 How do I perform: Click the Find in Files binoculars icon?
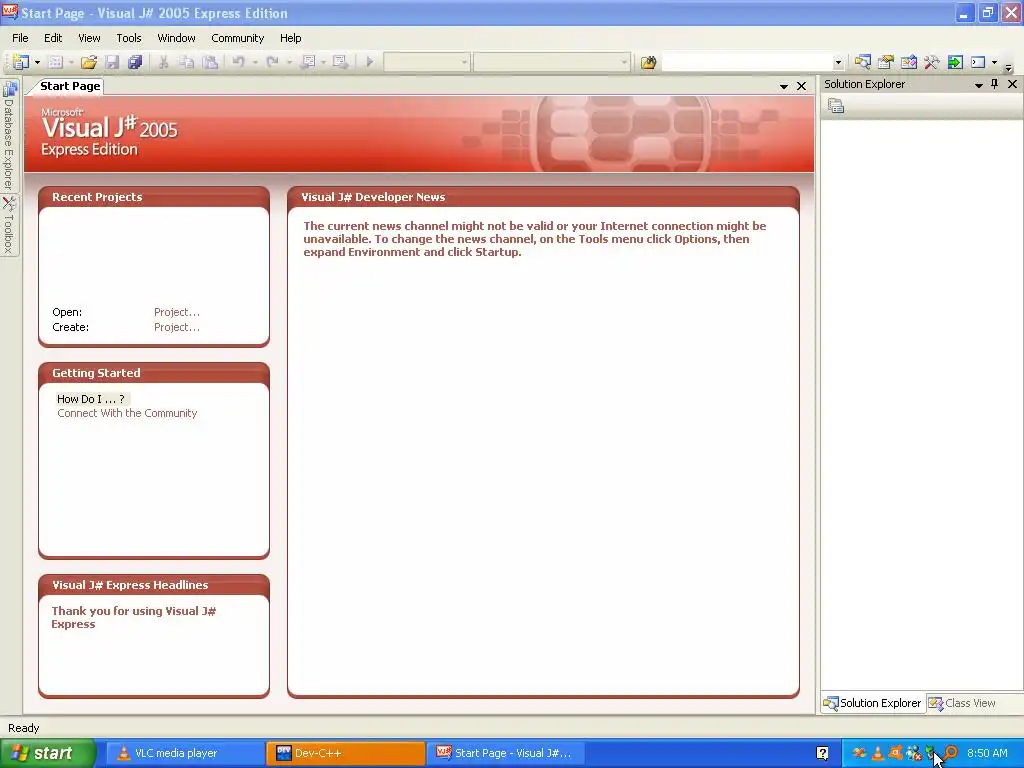[648, 62]
